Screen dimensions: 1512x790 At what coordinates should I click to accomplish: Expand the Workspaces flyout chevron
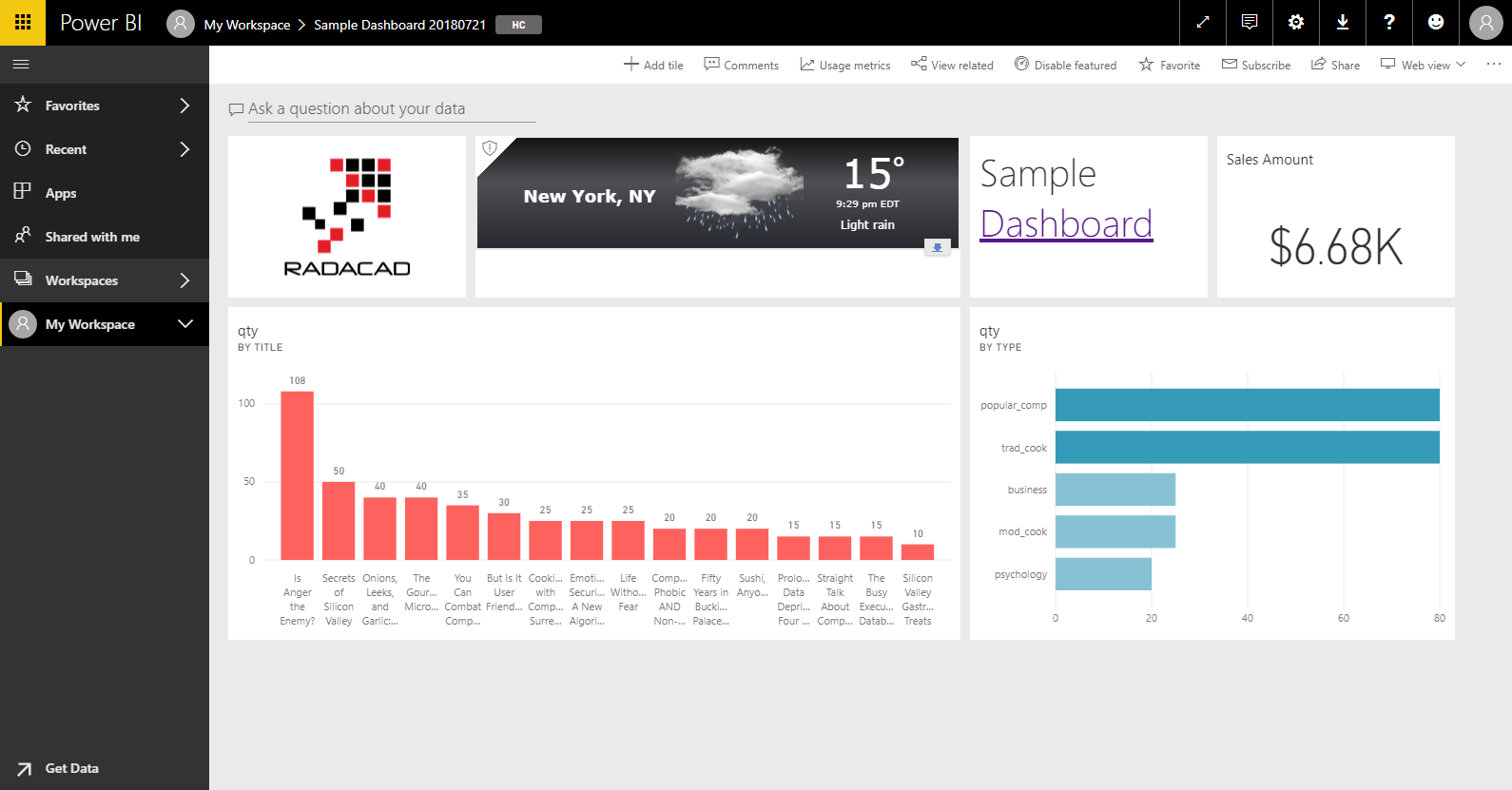tap(184, 280)
